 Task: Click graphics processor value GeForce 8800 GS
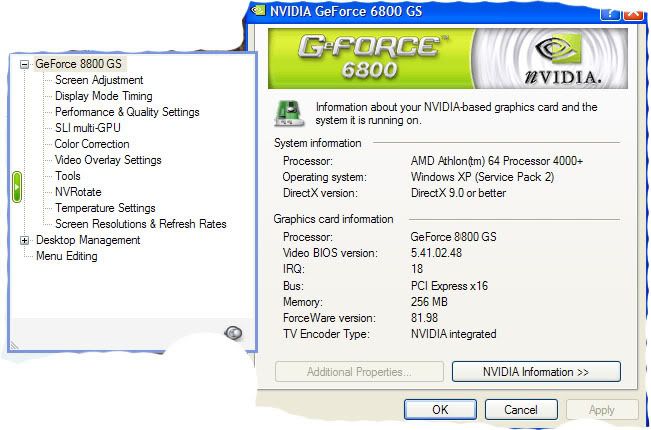[453, 237]
